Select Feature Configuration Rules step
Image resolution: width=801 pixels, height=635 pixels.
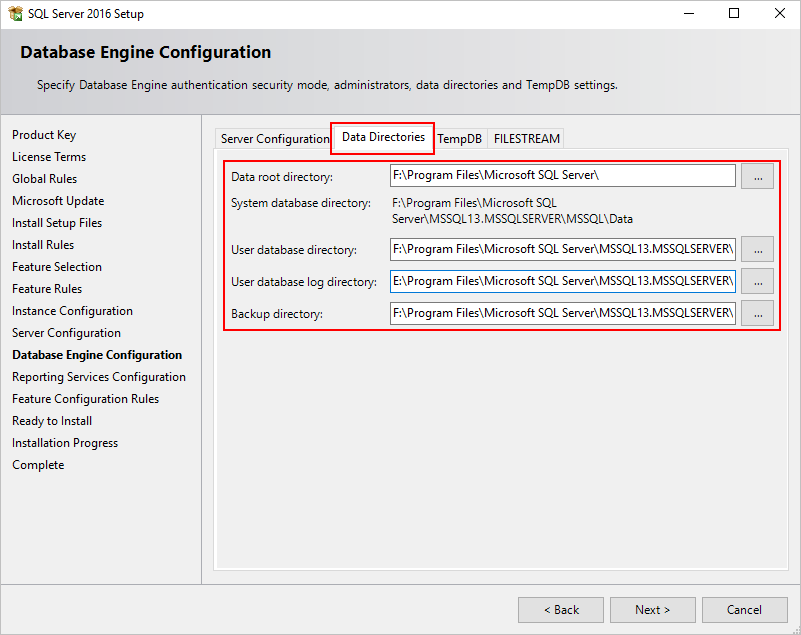[85, 399]
